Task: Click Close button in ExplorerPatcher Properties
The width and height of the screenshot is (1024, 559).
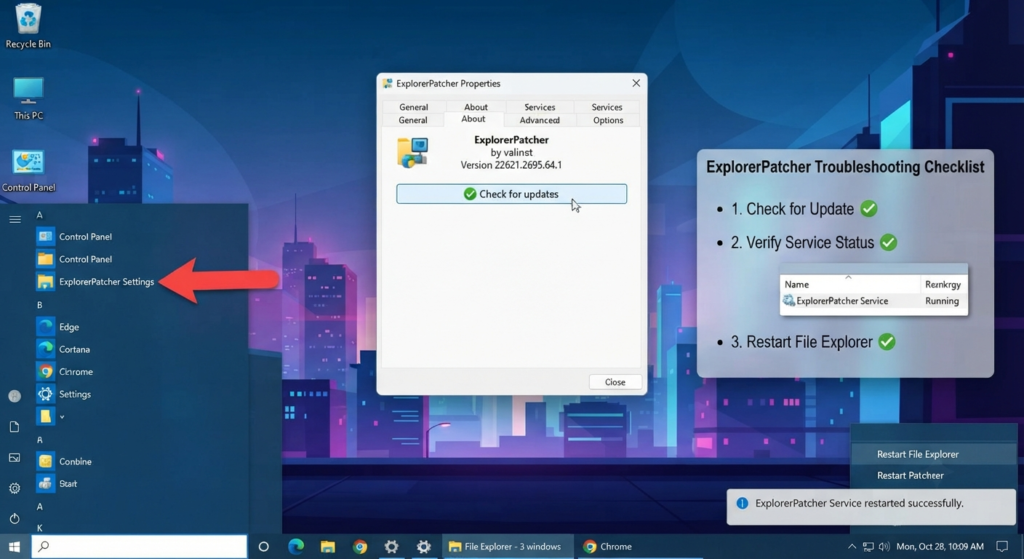Action: pyautogui.click(x=615, y=382)
